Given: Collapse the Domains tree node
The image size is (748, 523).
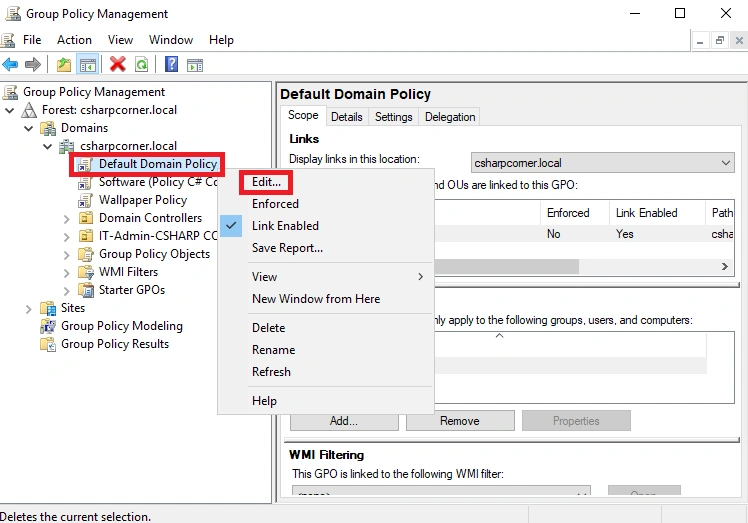Looking at the screenshot, I should click(29, 128).
